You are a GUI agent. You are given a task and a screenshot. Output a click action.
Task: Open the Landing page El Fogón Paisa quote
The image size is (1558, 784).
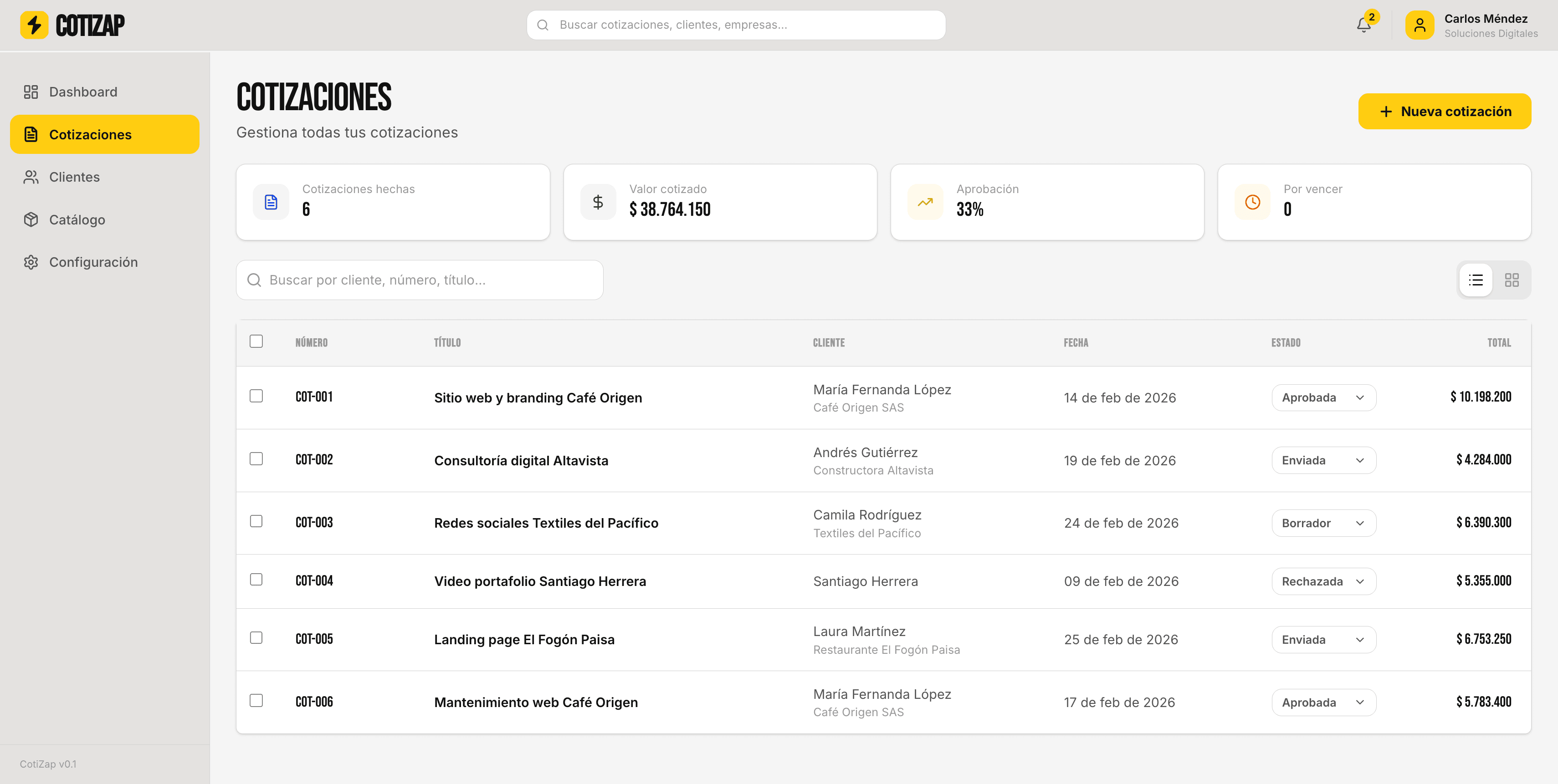coord(524,640)
